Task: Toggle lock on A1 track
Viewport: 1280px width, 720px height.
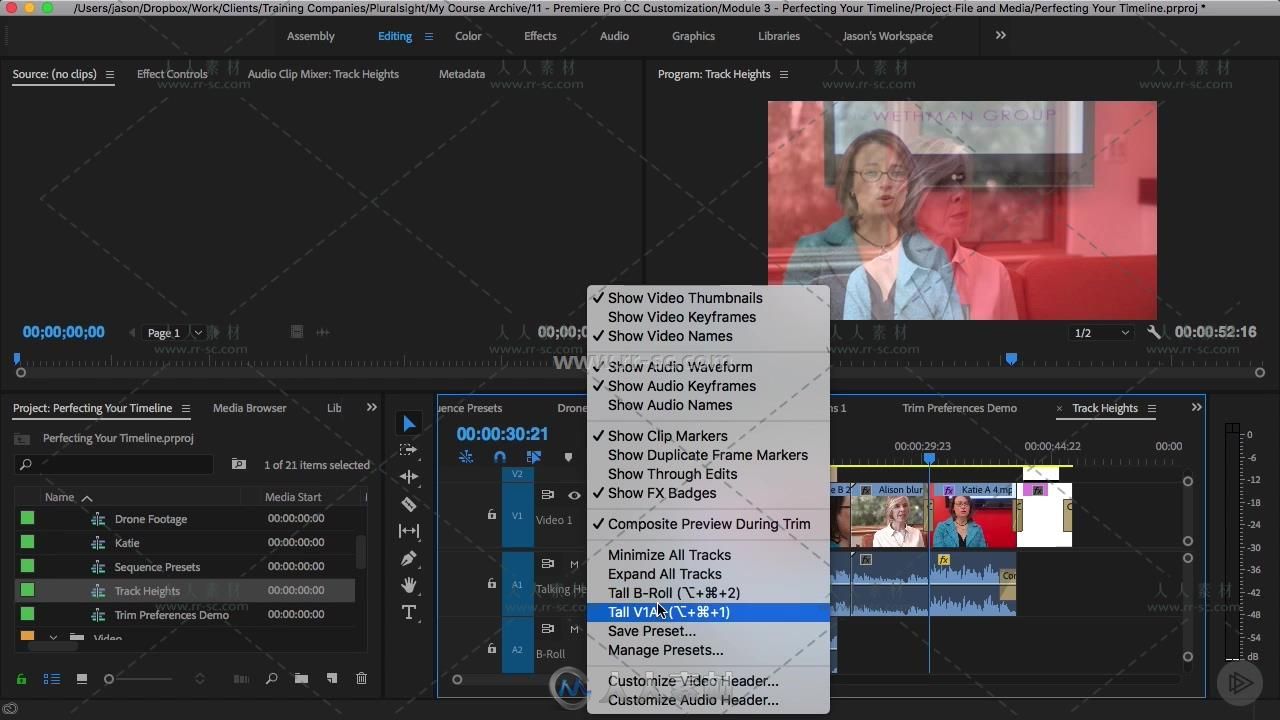Action: [x=491, y=583]
